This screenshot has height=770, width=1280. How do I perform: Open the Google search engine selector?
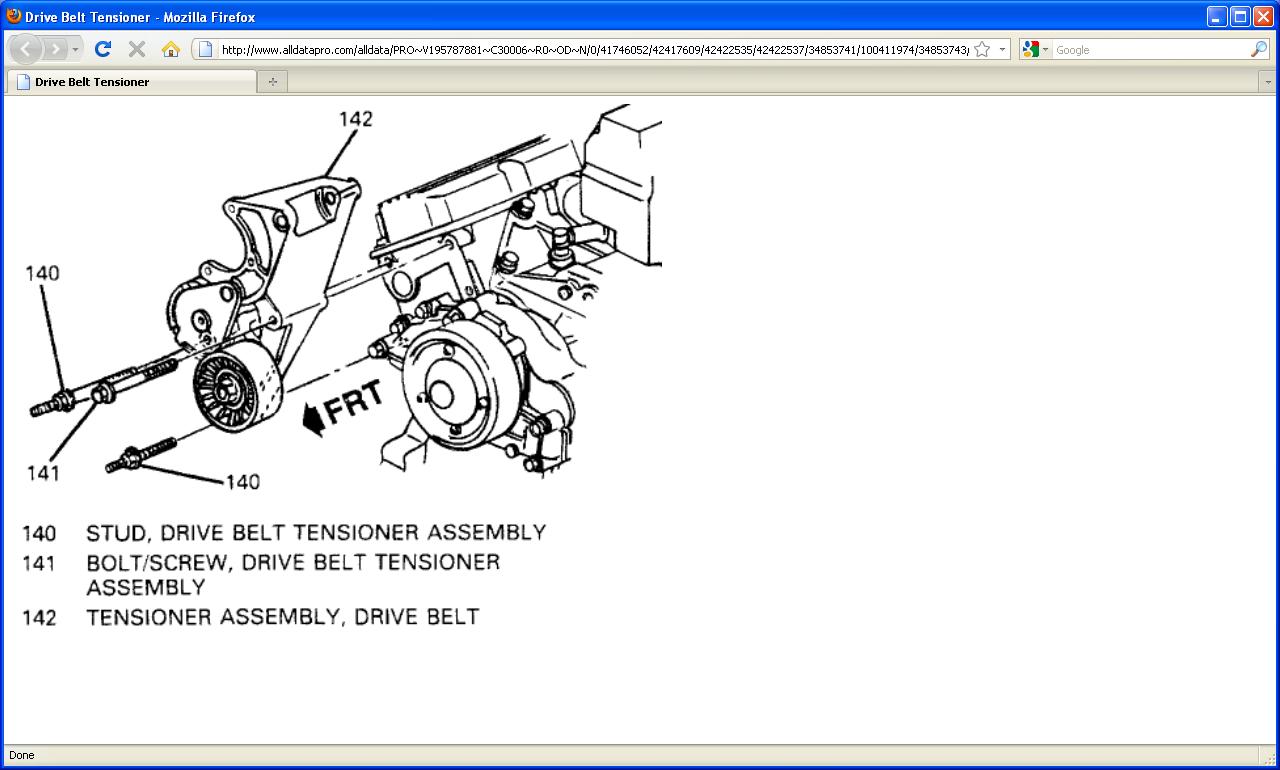pos(1036,49)
